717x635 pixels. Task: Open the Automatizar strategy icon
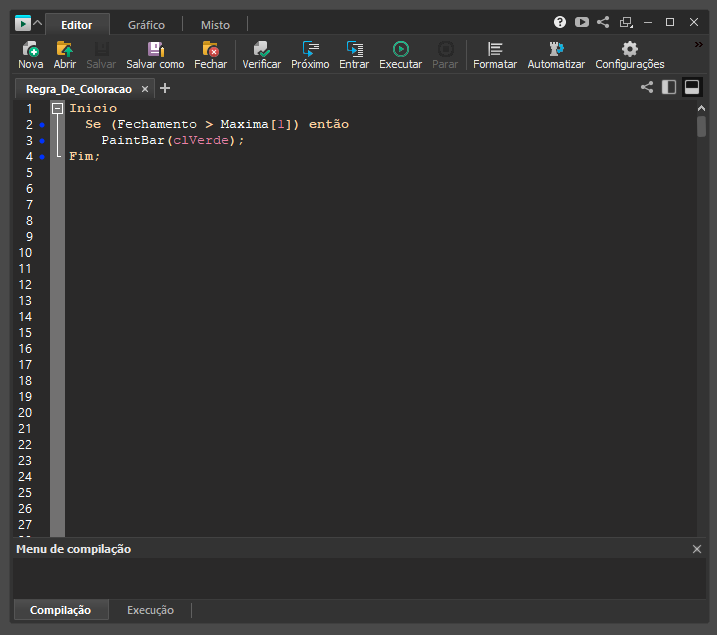[556, 55]
